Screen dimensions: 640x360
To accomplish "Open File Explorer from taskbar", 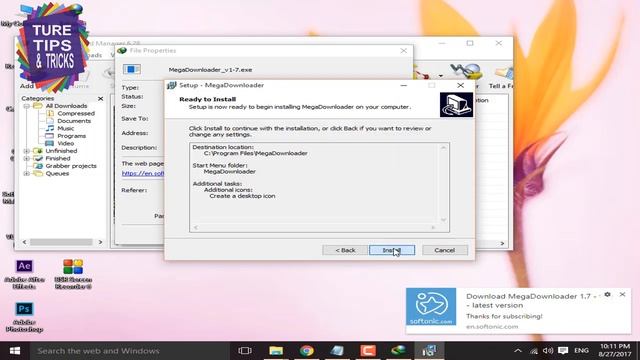I will tap(276, 351).
